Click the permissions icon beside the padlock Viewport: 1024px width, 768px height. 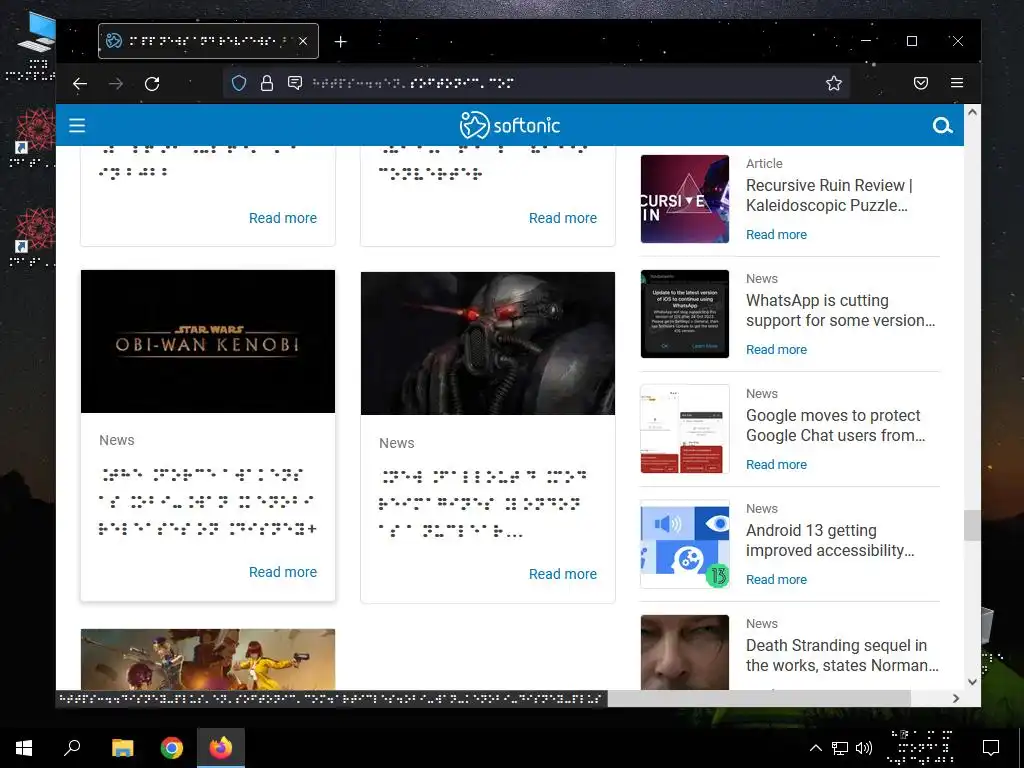[295, 83]
